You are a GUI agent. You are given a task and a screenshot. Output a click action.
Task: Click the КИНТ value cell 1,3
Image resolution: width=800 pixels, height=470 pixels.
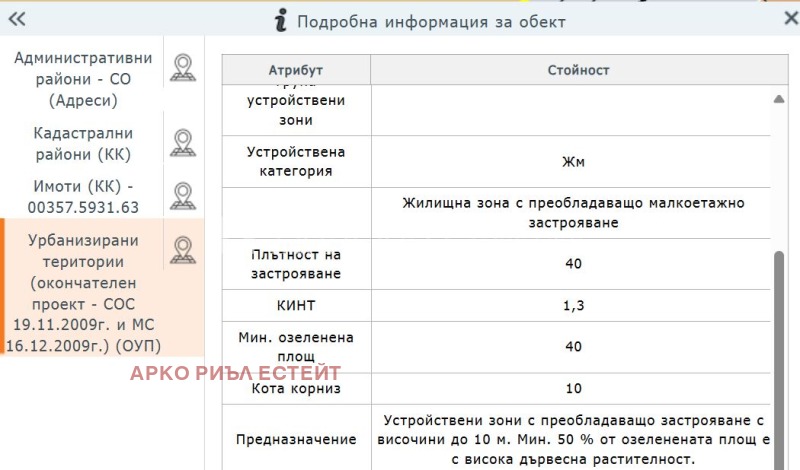572,307
